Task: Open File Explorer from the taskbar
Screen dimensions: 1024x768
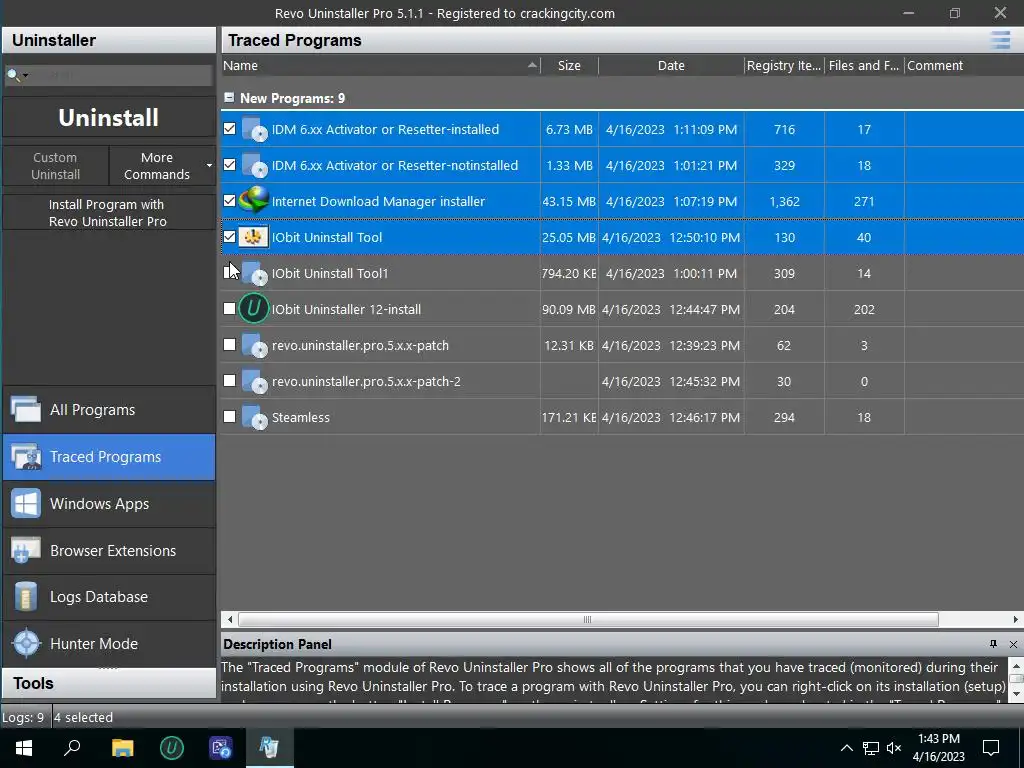Action: click(122, 748)
